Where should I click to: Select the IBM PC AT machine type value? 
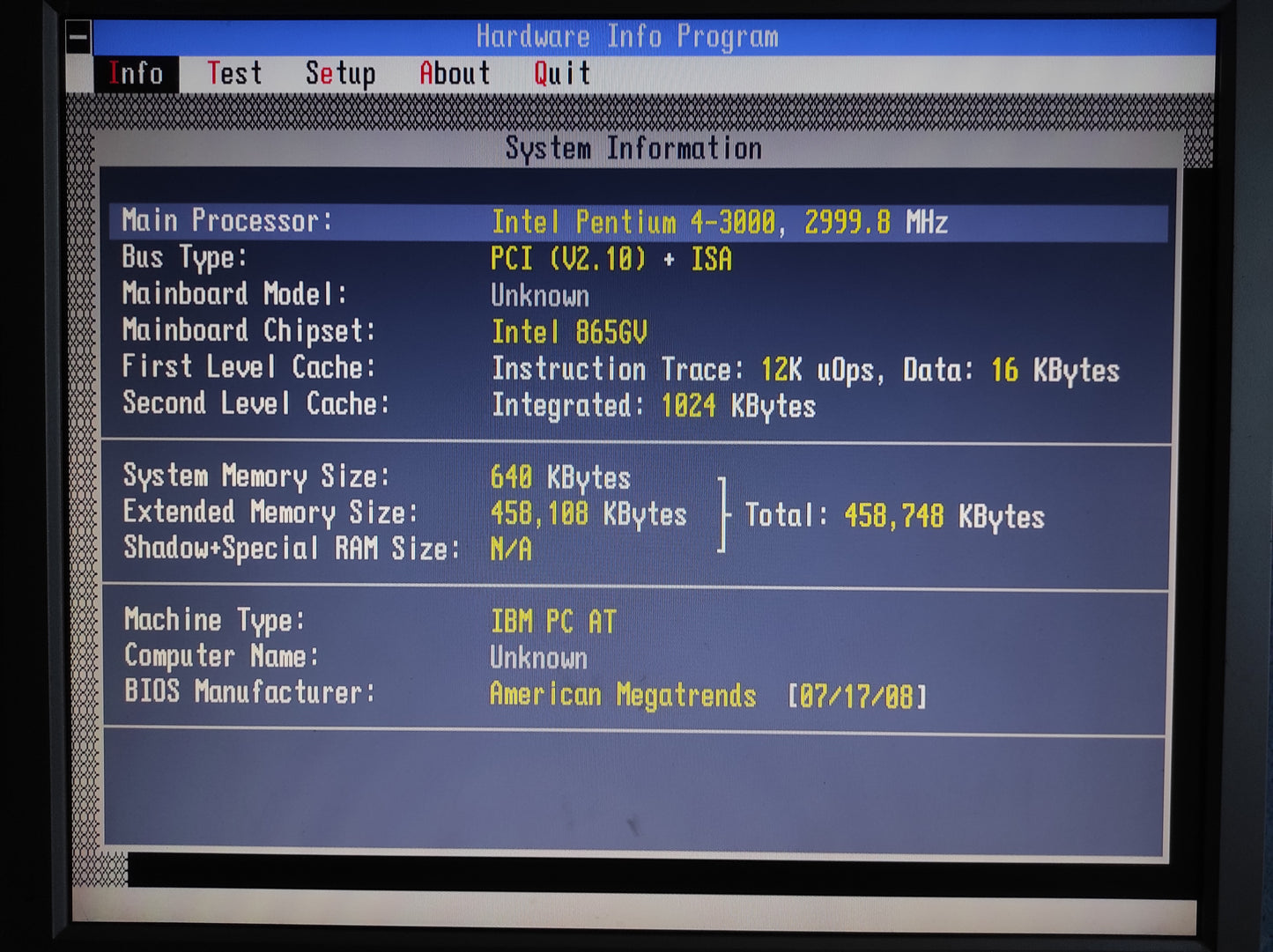(553, 622)
